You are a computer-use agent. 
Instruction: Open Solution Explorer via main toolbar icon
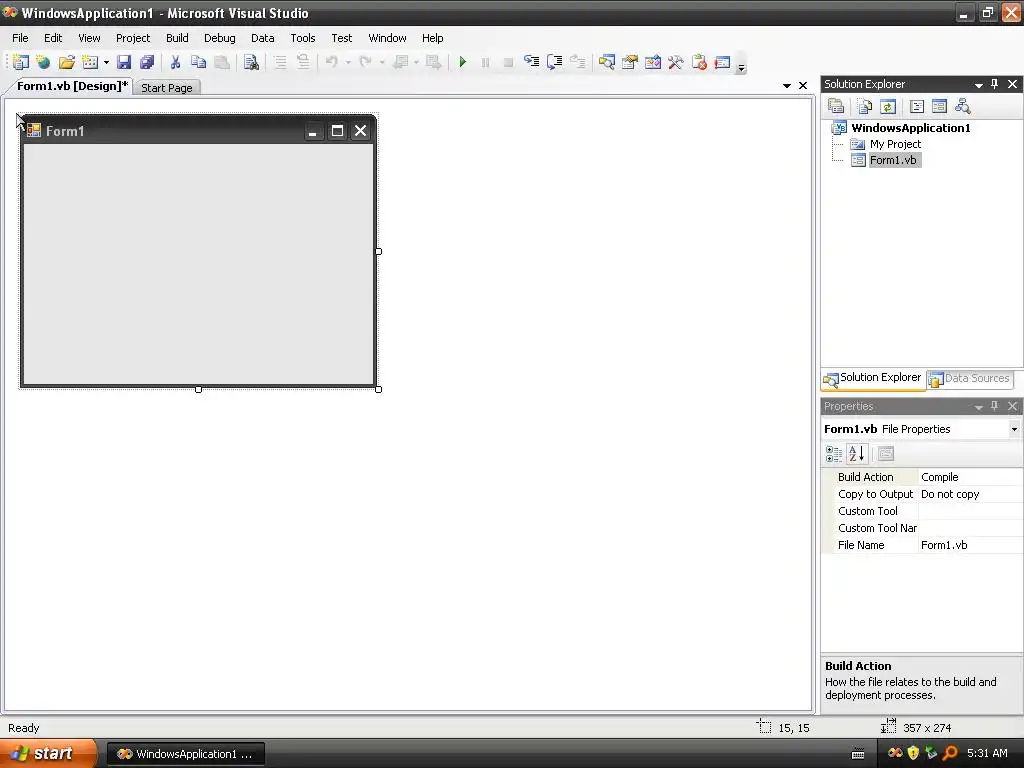point(607,62)
